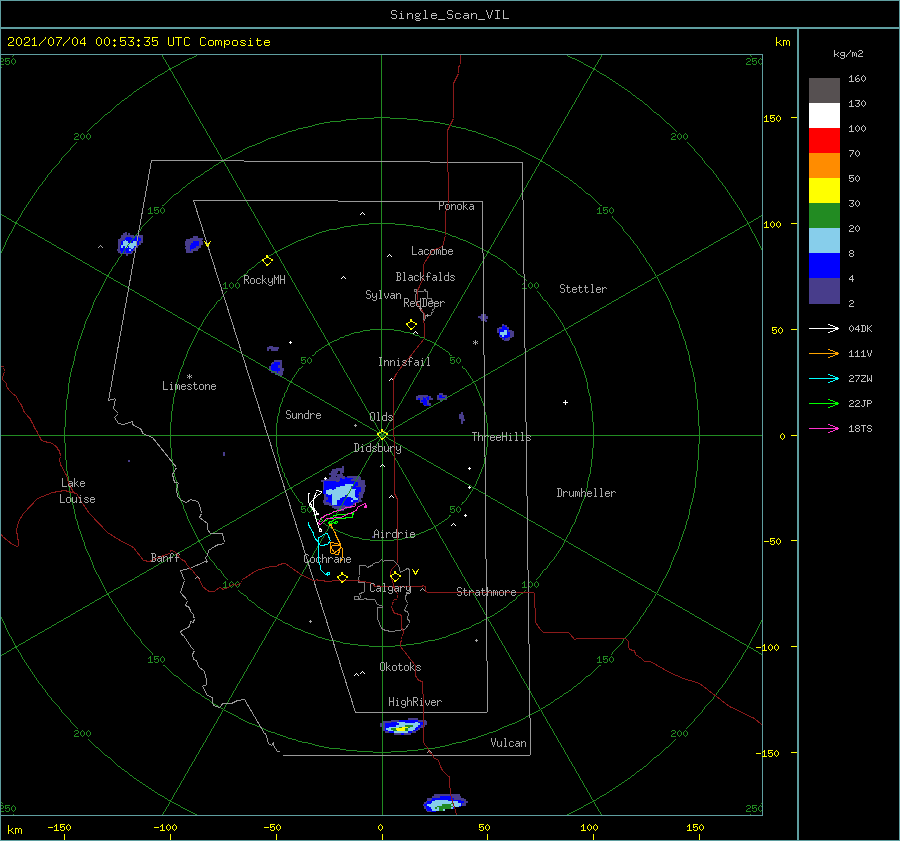Click the blue 4-8 legend swatch
The width and height of the screenshot is (900, 841).
824,265
